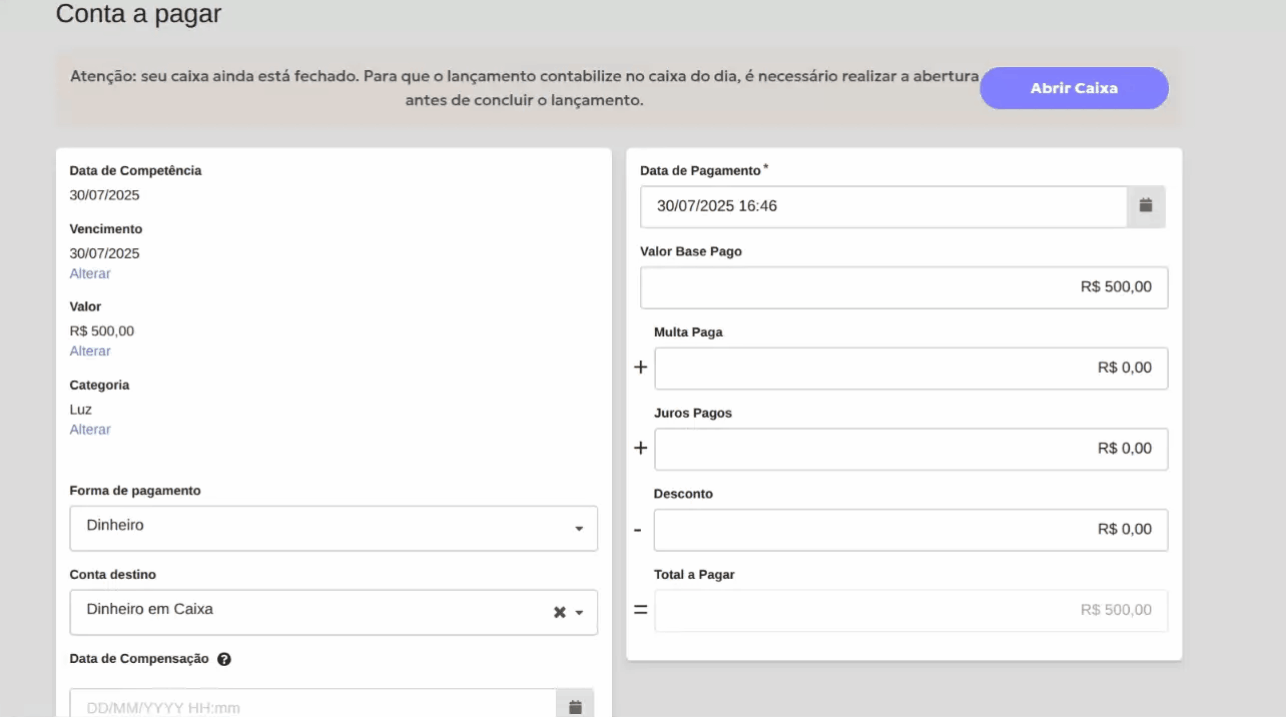Click into the Multa Paga field
Screen dimensions: 1286x717
click(x=910, y=368)
